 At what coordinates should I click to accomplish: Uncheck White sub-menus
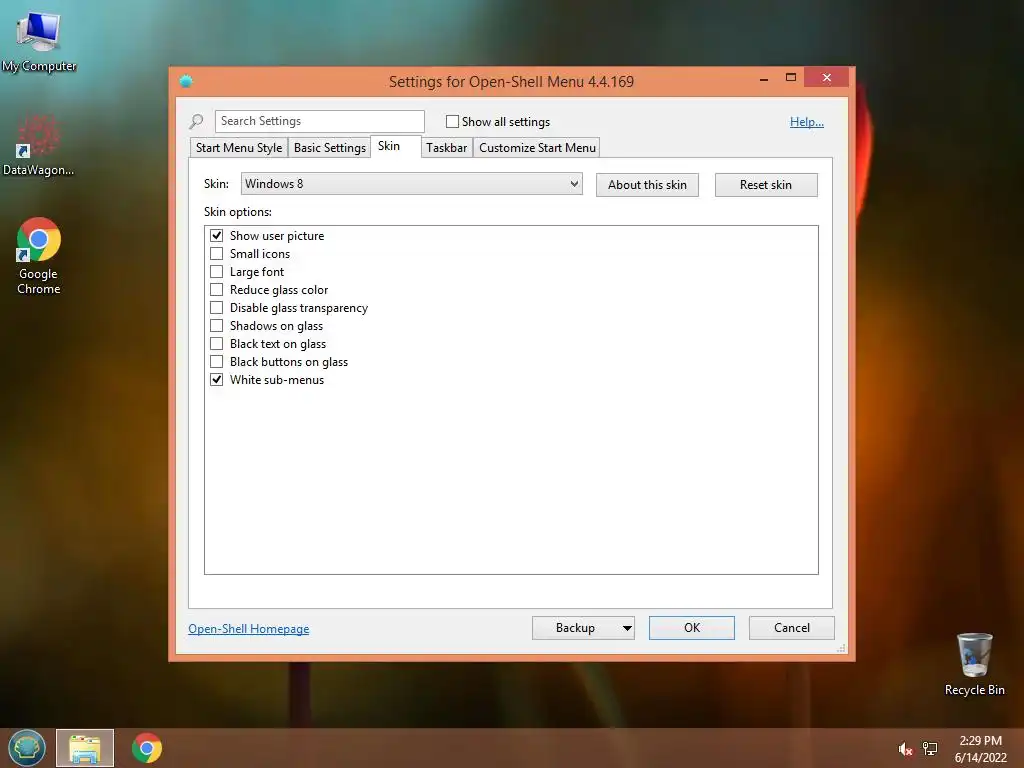217,379
